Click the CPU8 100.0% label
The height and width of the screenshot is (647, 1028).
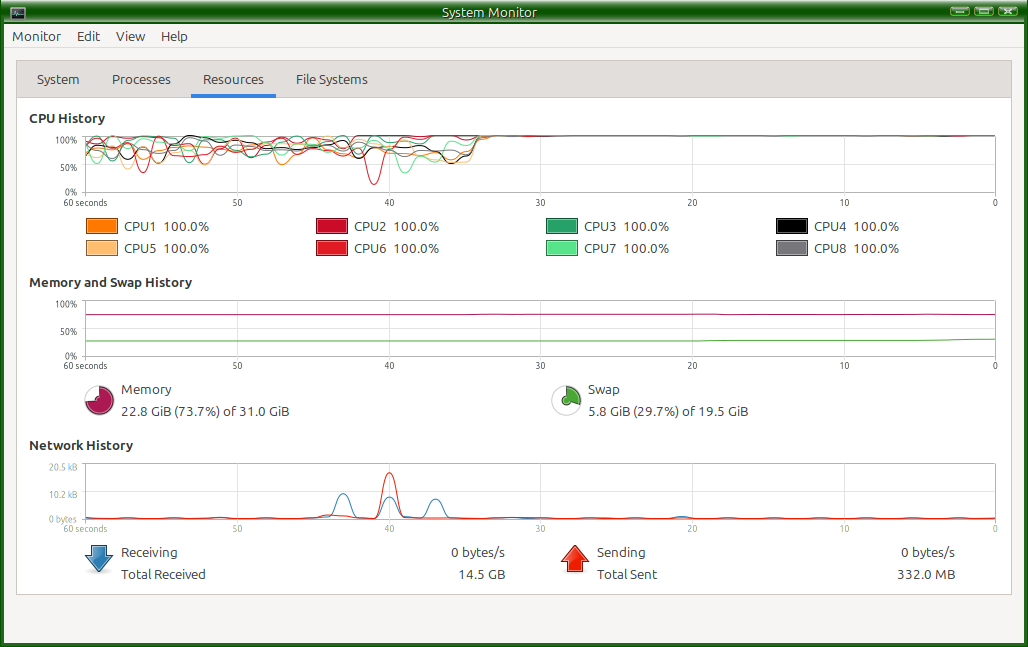[x=857, y=249]
